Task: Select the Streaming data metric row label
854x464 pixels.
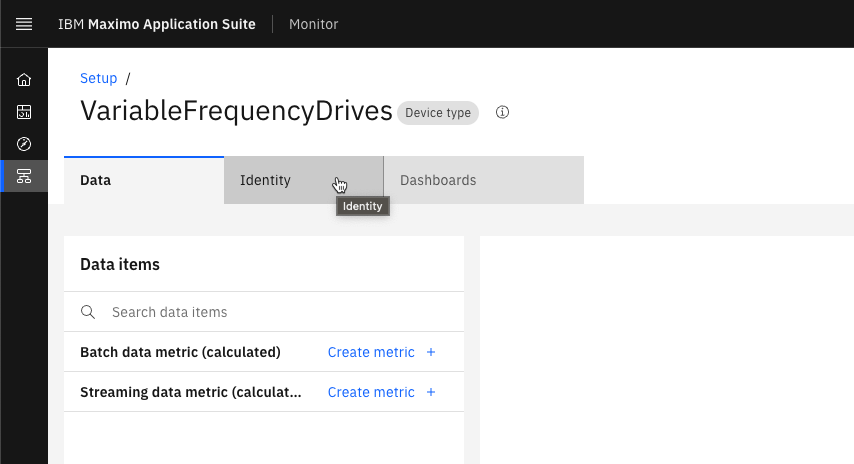Action: (191, 392)
